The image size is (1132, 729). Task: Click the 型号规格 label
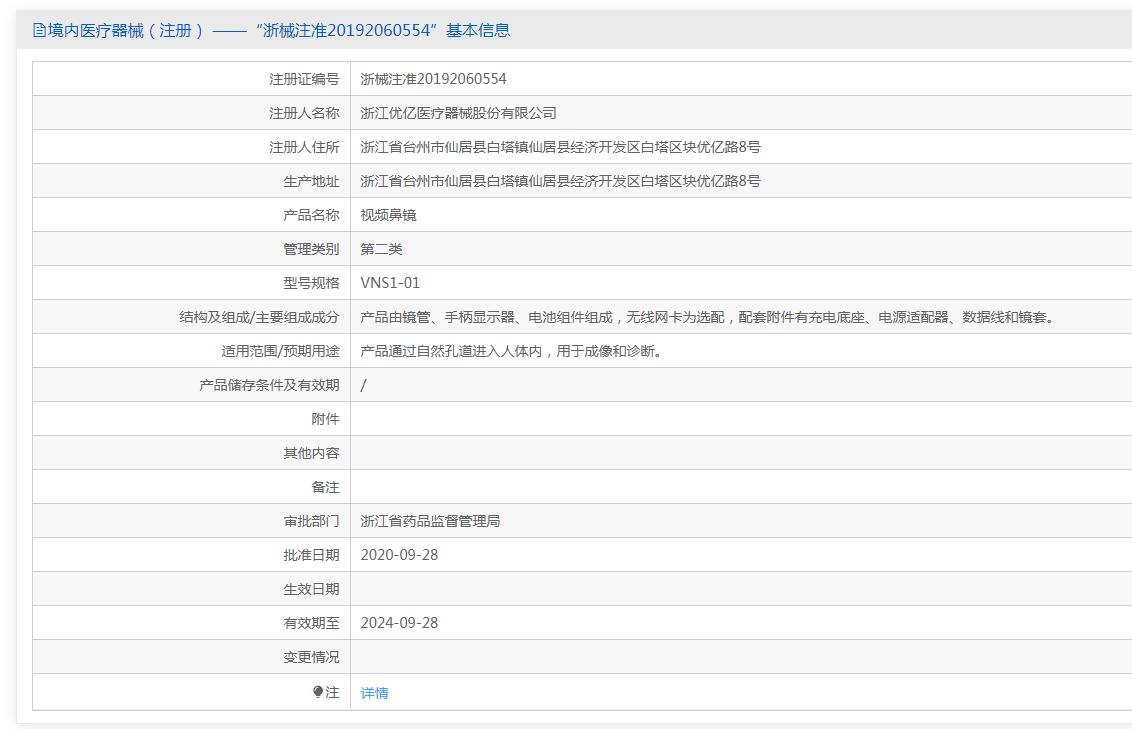[311, 282]
